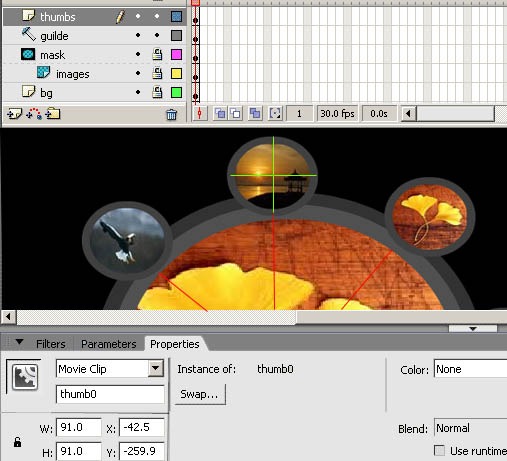Click mask layer magenta outline swatch

(x=176, y=54)
